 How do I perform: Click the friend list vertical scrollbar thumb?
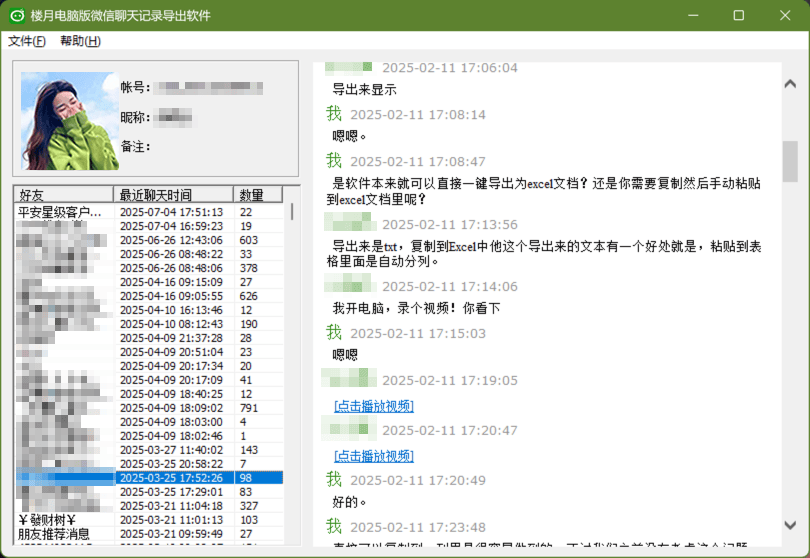292,212
